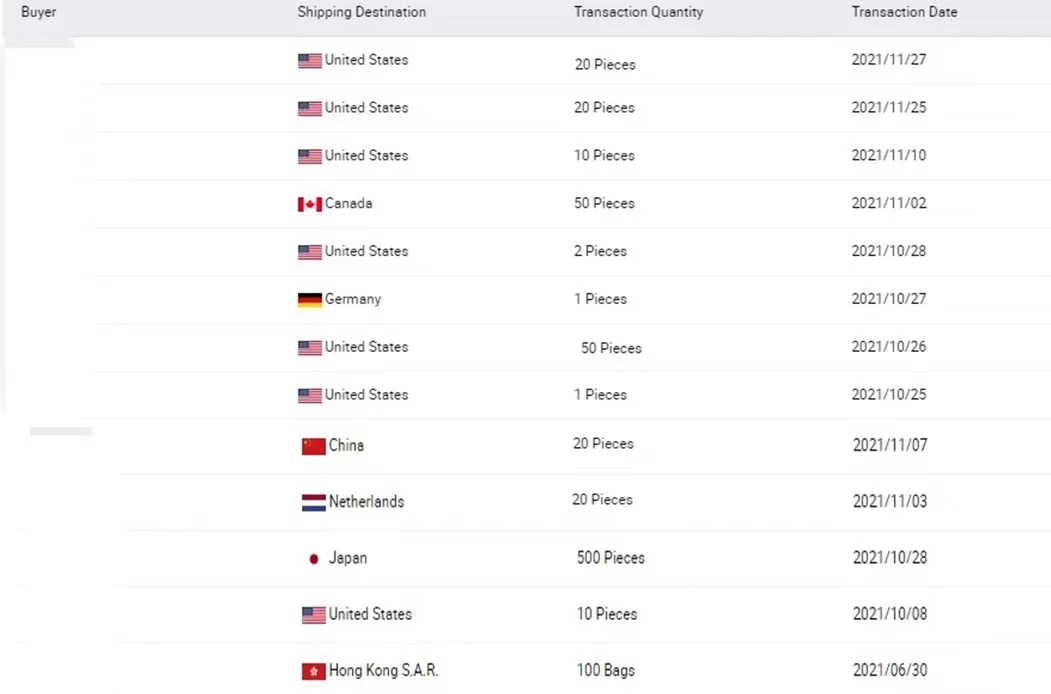Select the 2021/06/30 transaction date
Image resolution: width=1051 pixels, height=694 pixels.
point(890,671)
